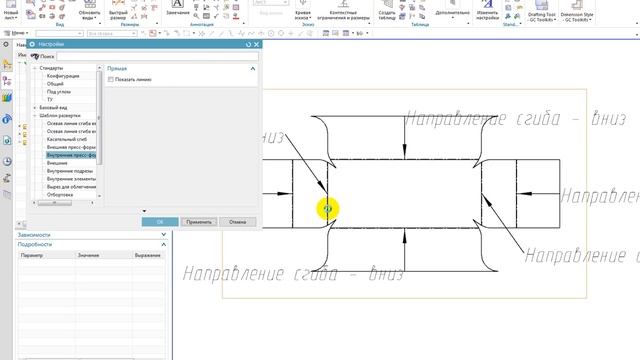Select top Направление сгиба – вниз note
This screenshot has width=640, height=360.
[515, 119]
